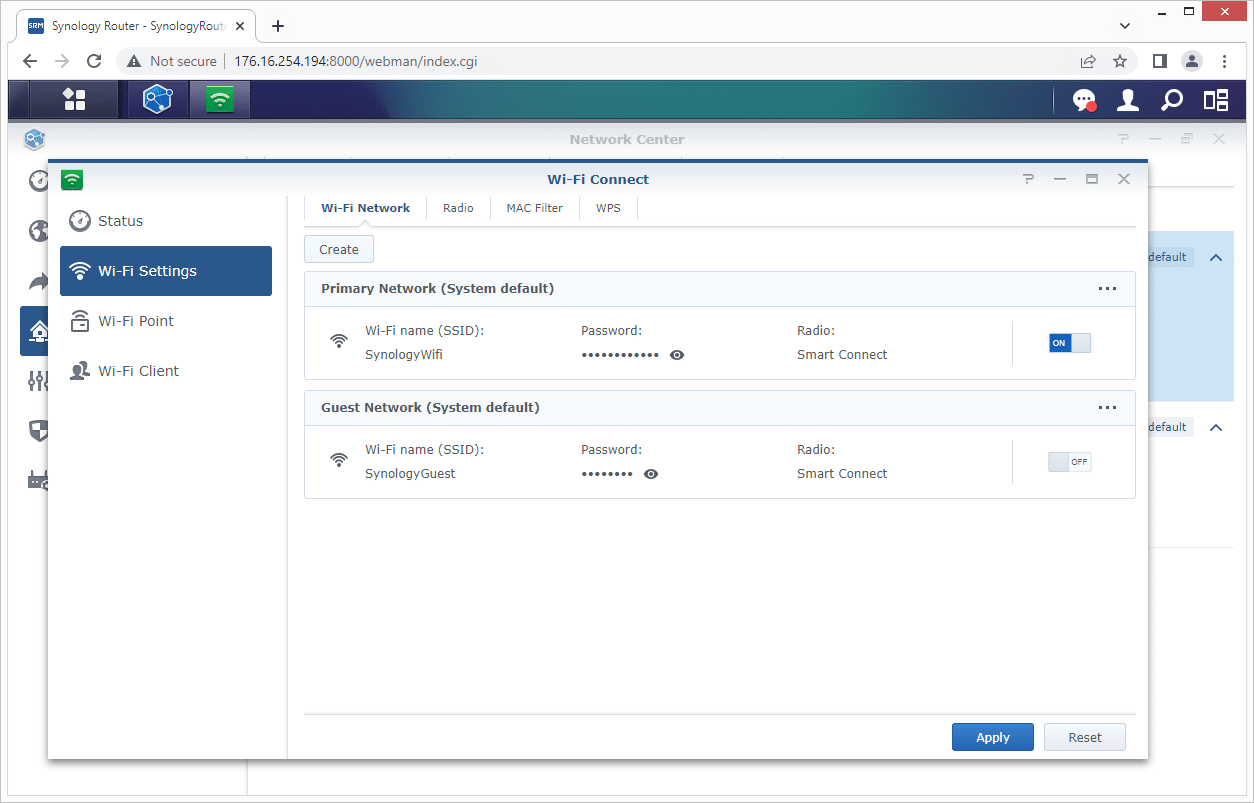This screenshot has width=1254, height=803.
Task: Apply the Wi-Fi settings
Action: point(993,737)
